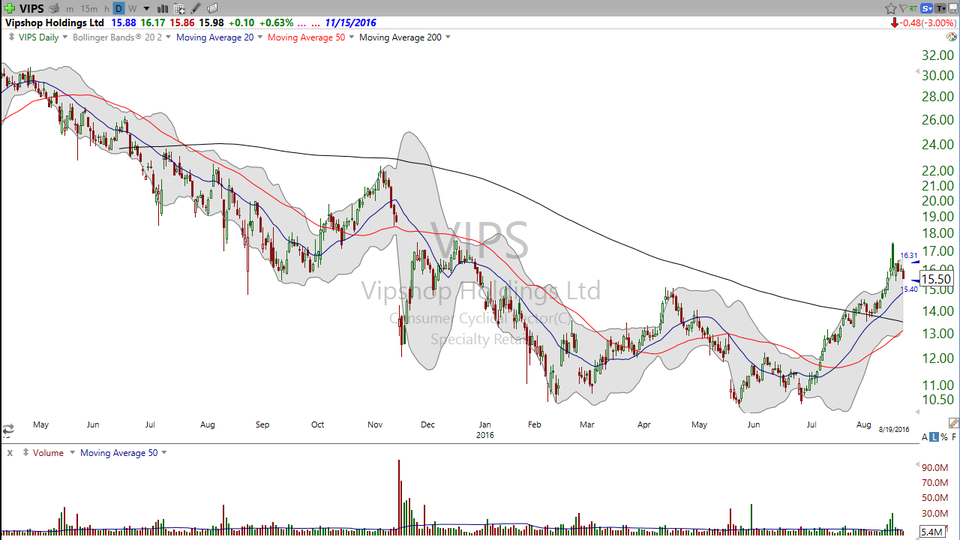The image size is (960, 540).
Task: Click the move handle beside VIPS Daily
Action: coord(11,37)
